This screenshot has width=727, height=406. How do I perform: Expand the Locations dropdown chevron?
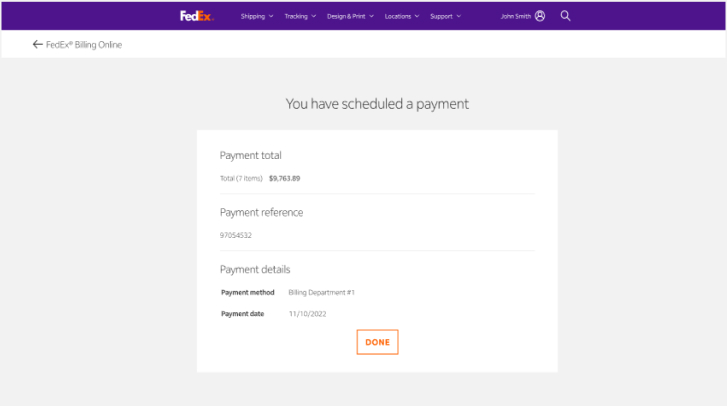(417, 16)
